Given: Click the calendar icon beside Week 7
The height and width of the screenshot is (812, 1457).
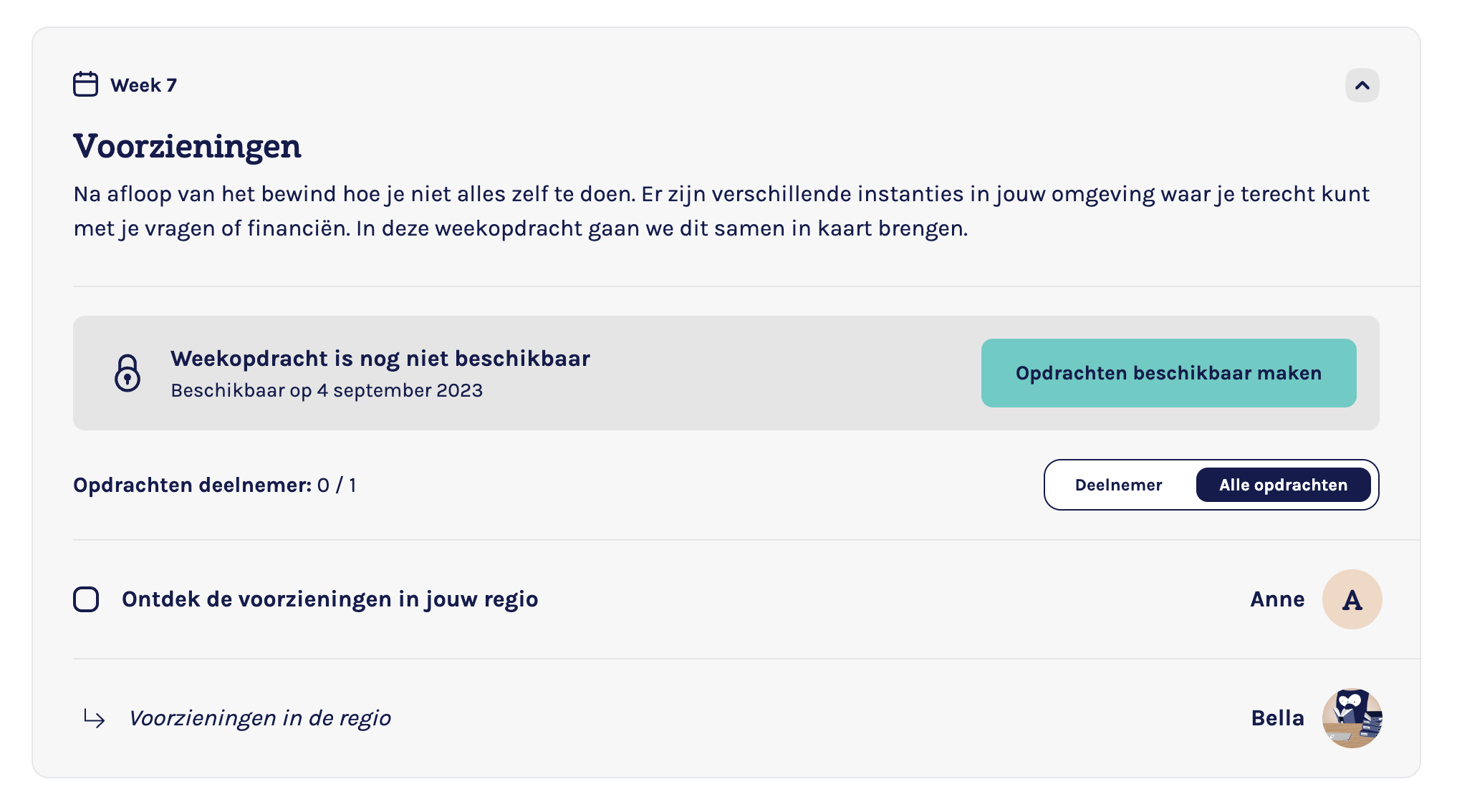Looking at the screenshot, I should (x=85, y=84).
